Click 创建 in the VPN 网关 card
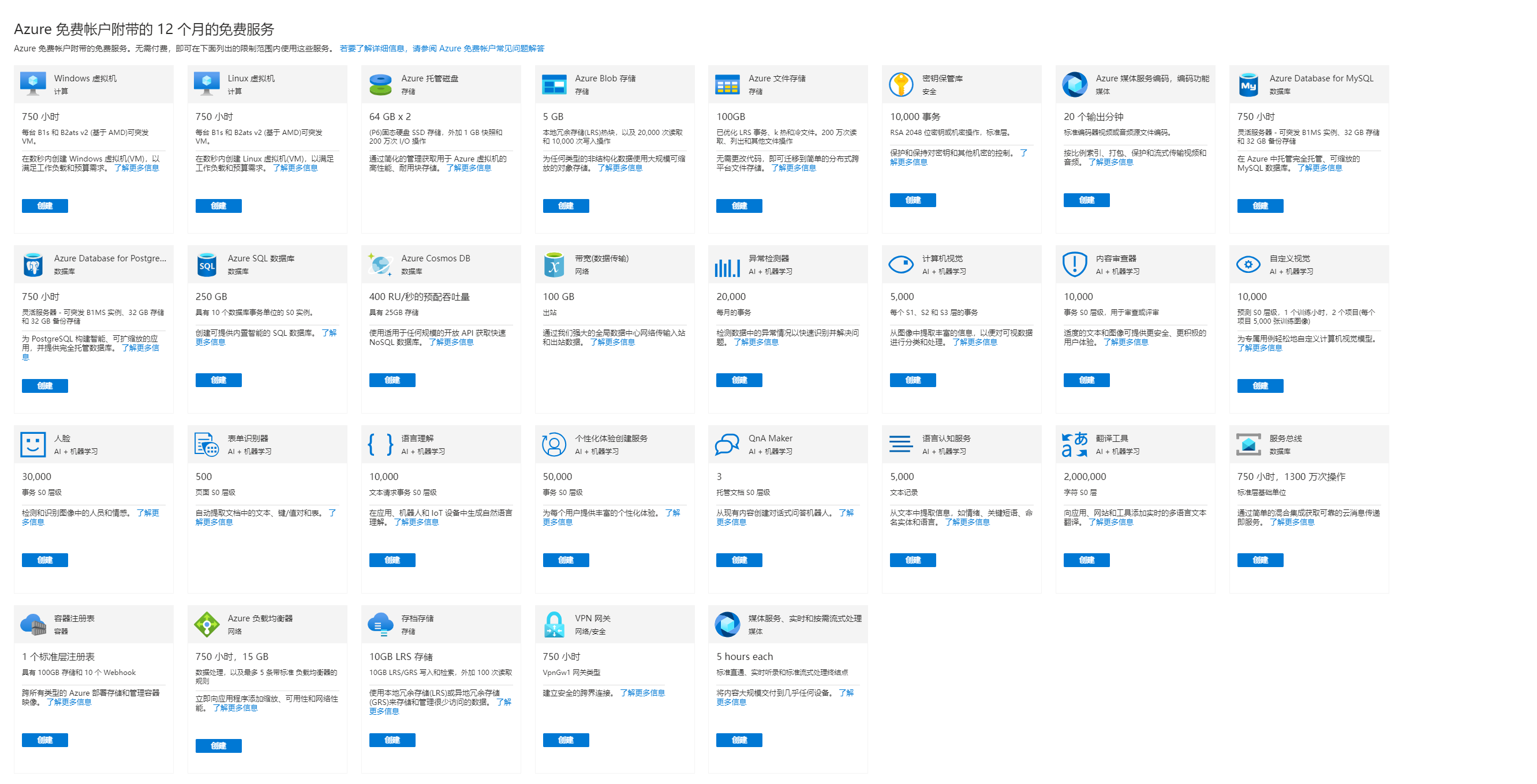This screenshot has width=1537, height=784. coord(566,740)
